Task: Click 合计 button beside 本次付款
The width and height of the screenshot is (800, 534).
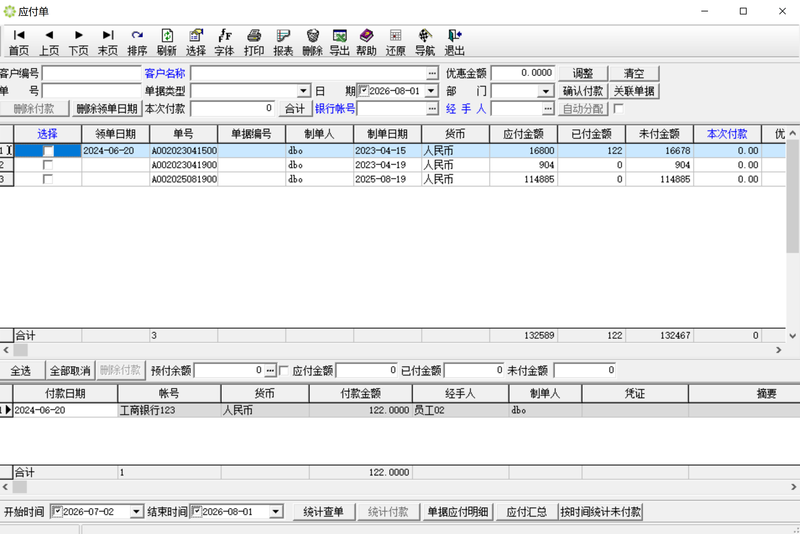Action: [x=294, y=109]
